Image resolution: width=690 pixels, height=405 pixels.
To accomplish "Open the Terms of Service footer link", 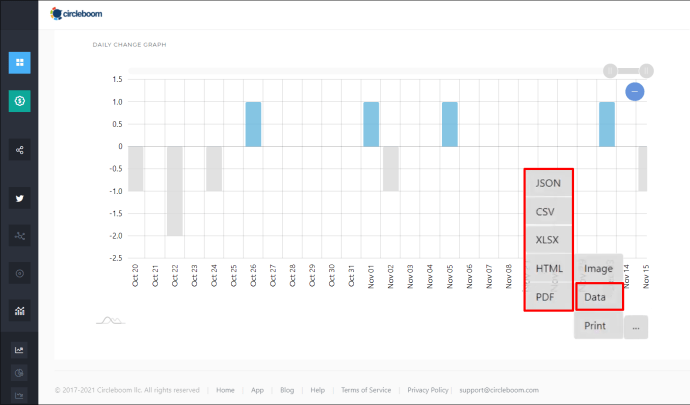I will click(366, 390).
